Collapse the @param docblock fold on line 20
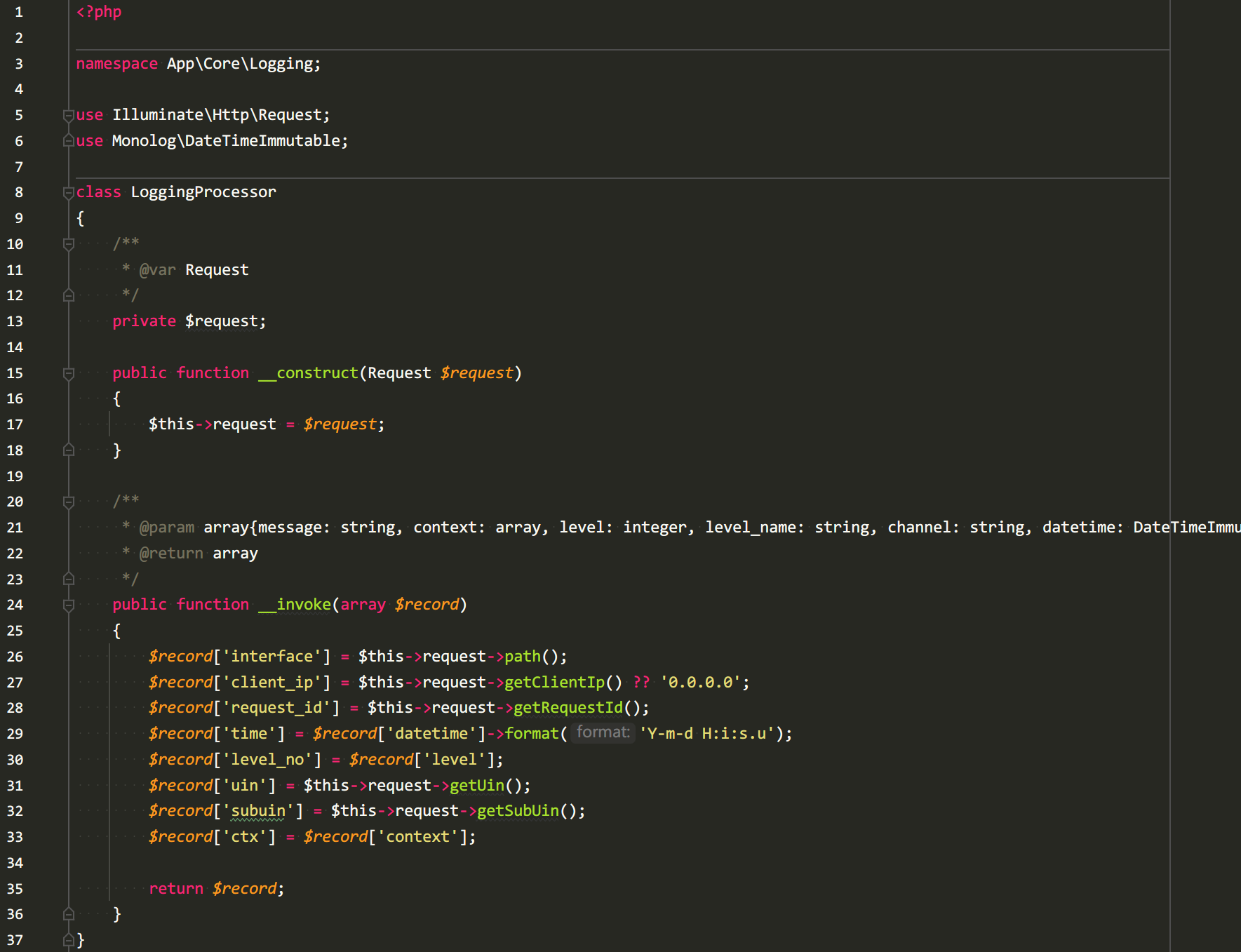 click(69, 502)
